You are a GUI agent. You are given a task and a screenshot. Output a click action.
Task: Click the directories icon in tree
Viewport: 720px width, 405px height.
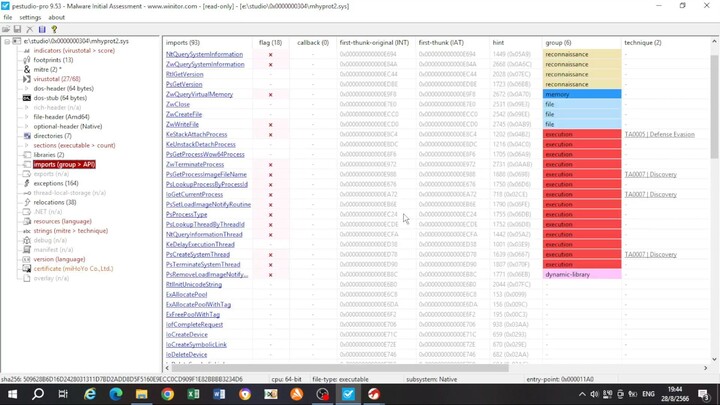tap(27, 136)
